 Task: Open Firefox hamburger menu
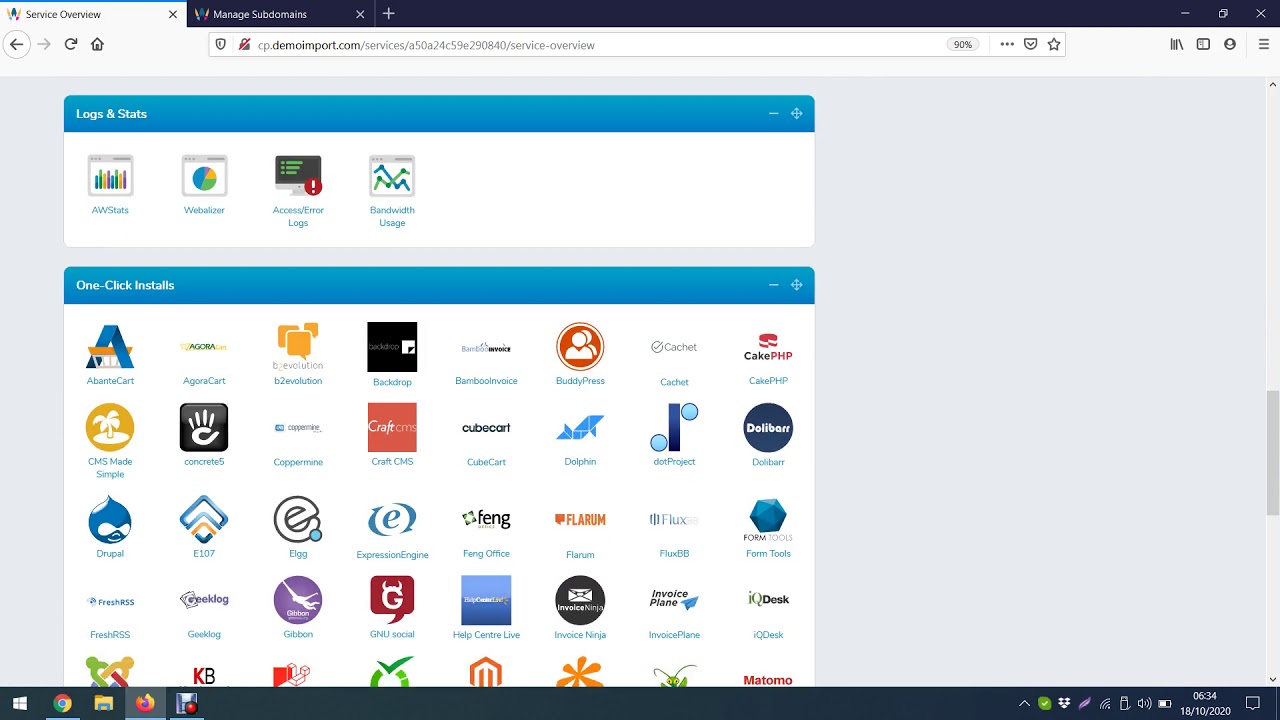coord(1264,44)
